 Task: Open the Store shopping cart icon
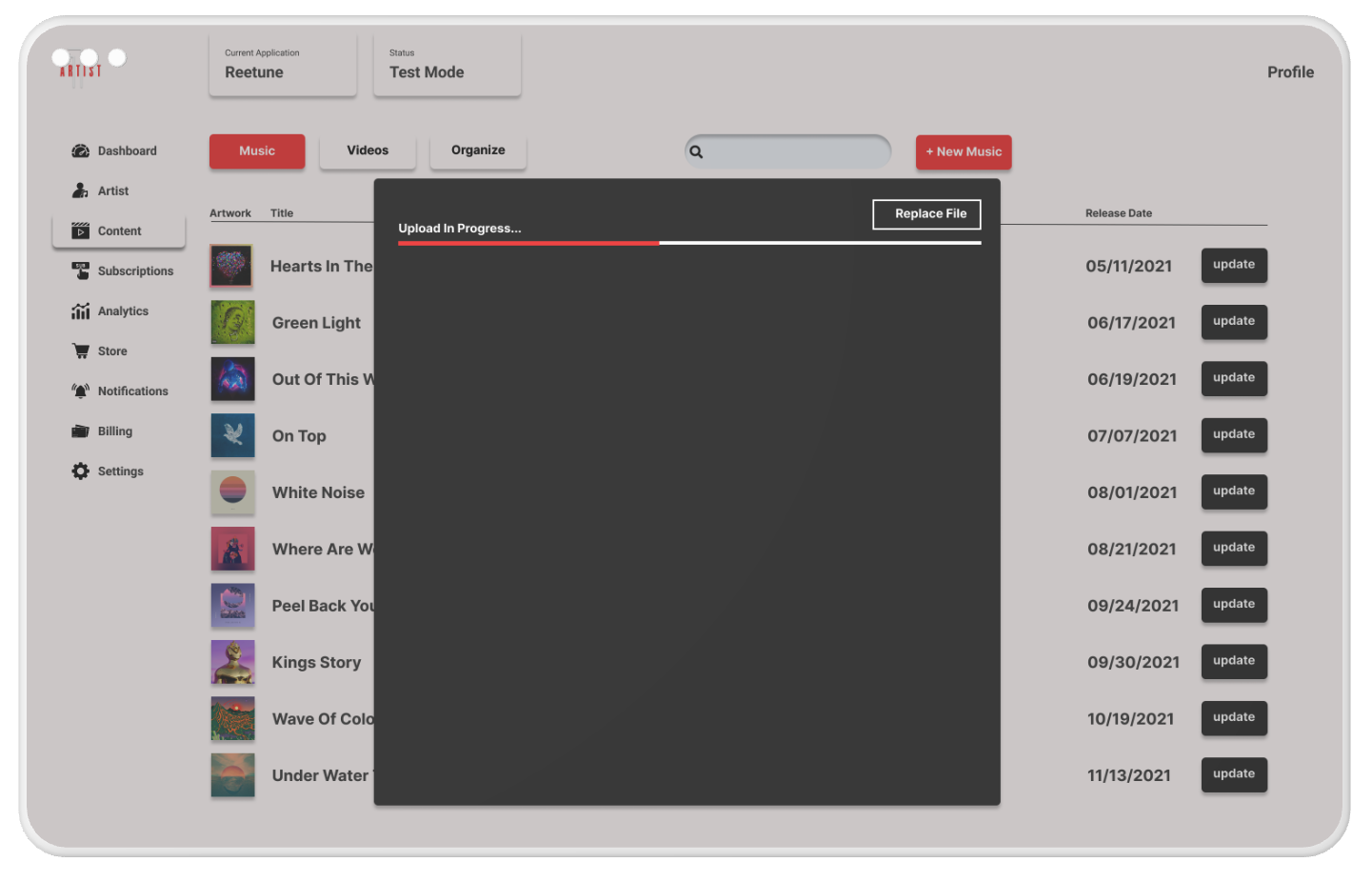tap(81, 351)
